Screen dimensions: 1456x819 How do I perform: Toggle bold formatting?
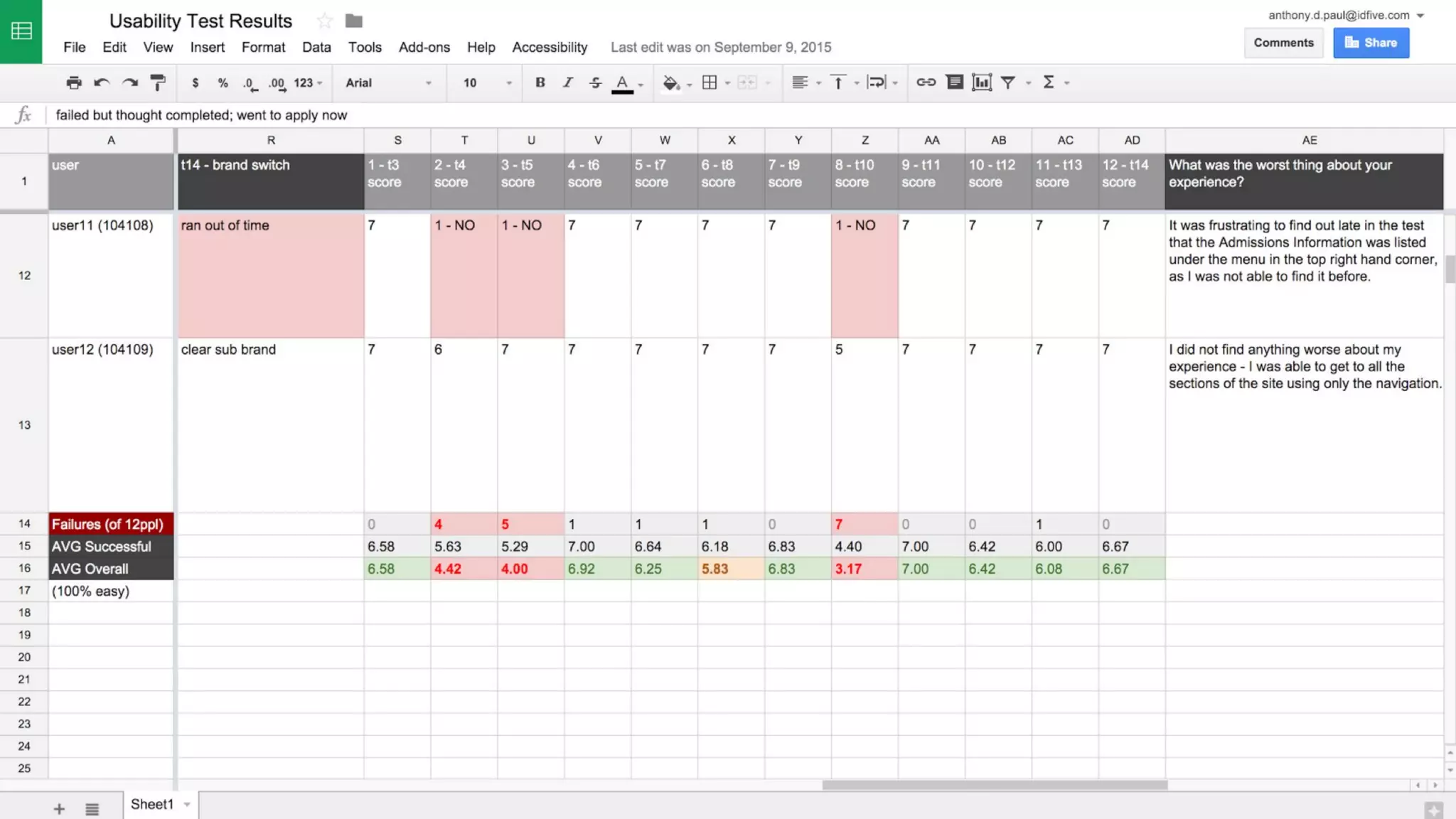(540, 82)
